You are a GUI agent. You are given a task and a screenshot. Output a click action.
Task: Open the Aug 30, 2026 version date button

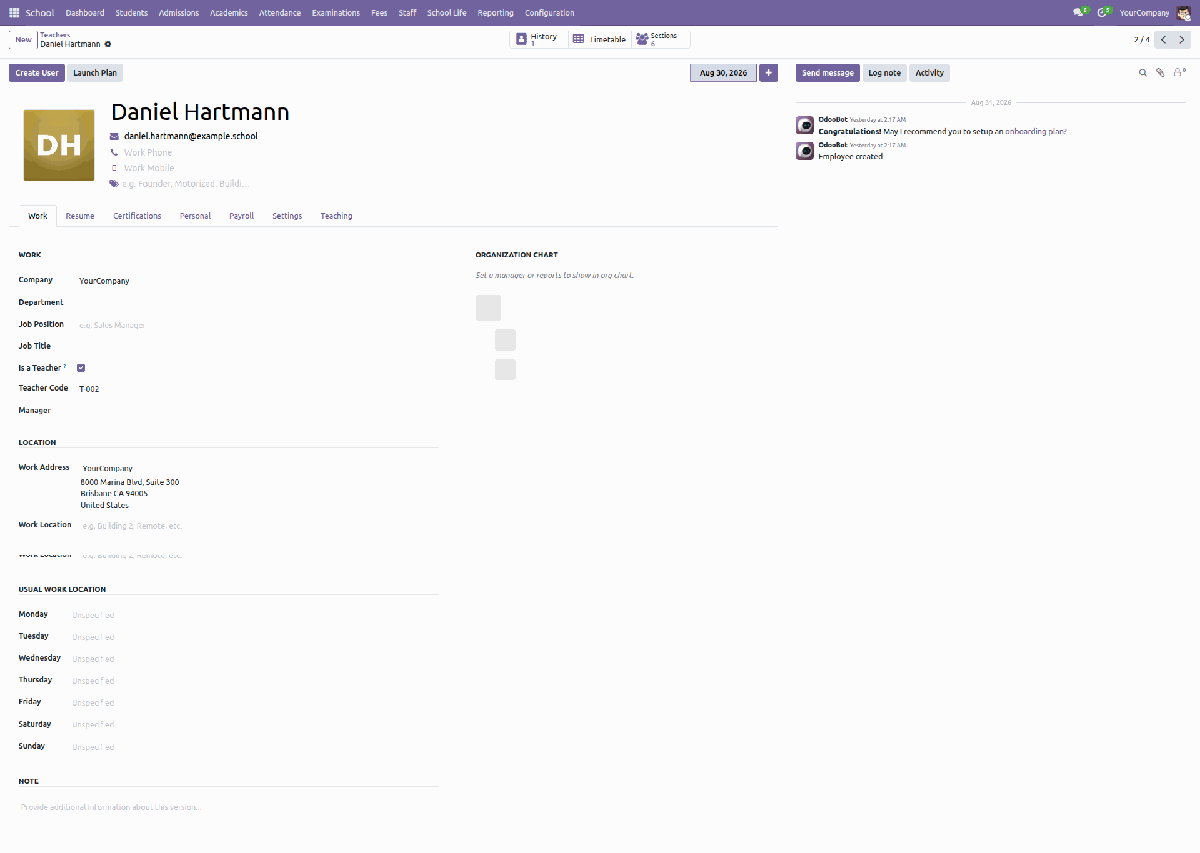[723, 73]
